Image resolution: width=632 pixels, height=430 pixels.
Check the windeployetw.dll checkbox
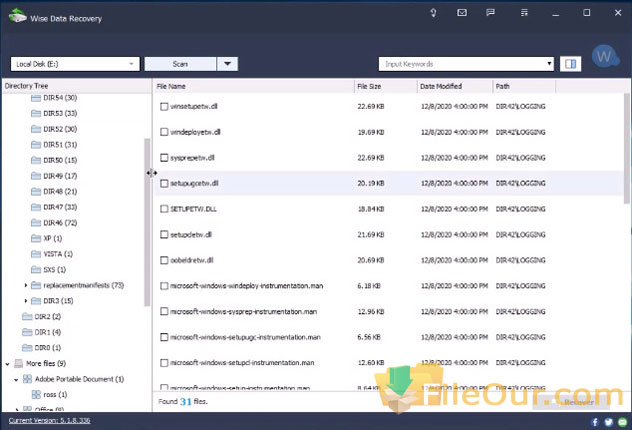164,132
